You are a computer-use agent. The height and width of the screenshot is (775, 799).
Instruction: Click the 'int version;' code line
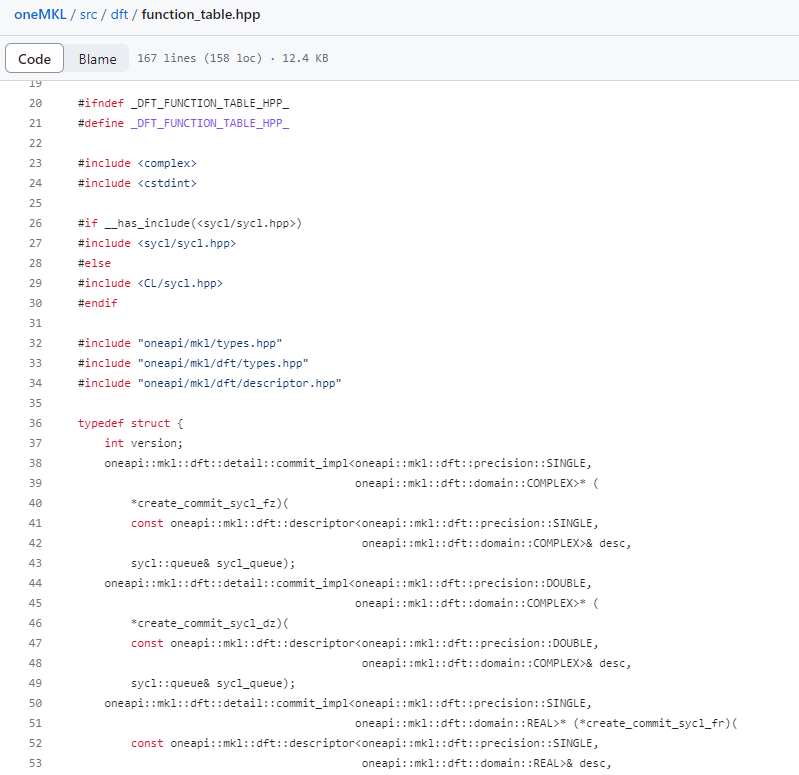coord(144,443)
